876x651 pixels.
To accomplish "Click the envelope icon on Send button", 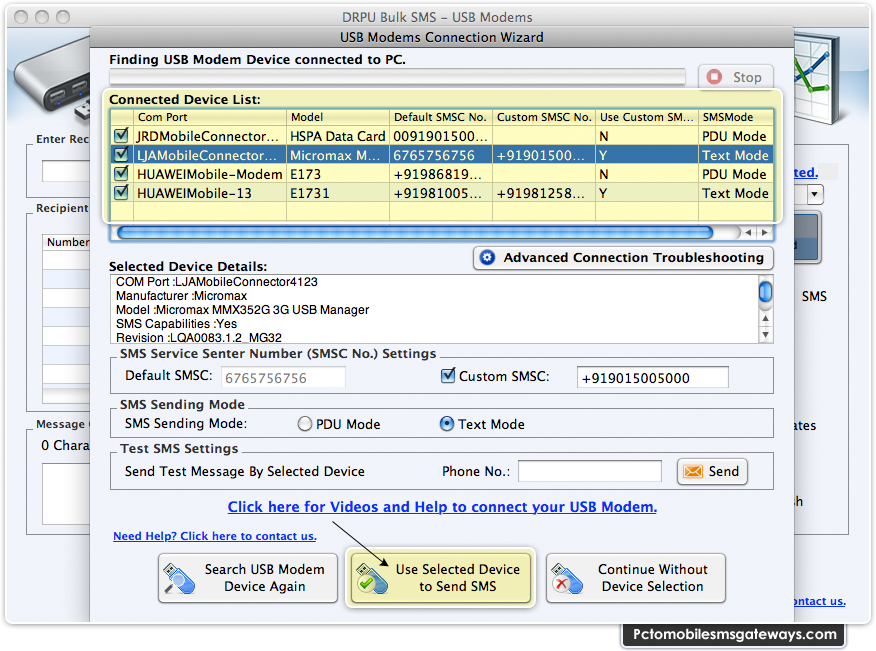I will 693,472.
